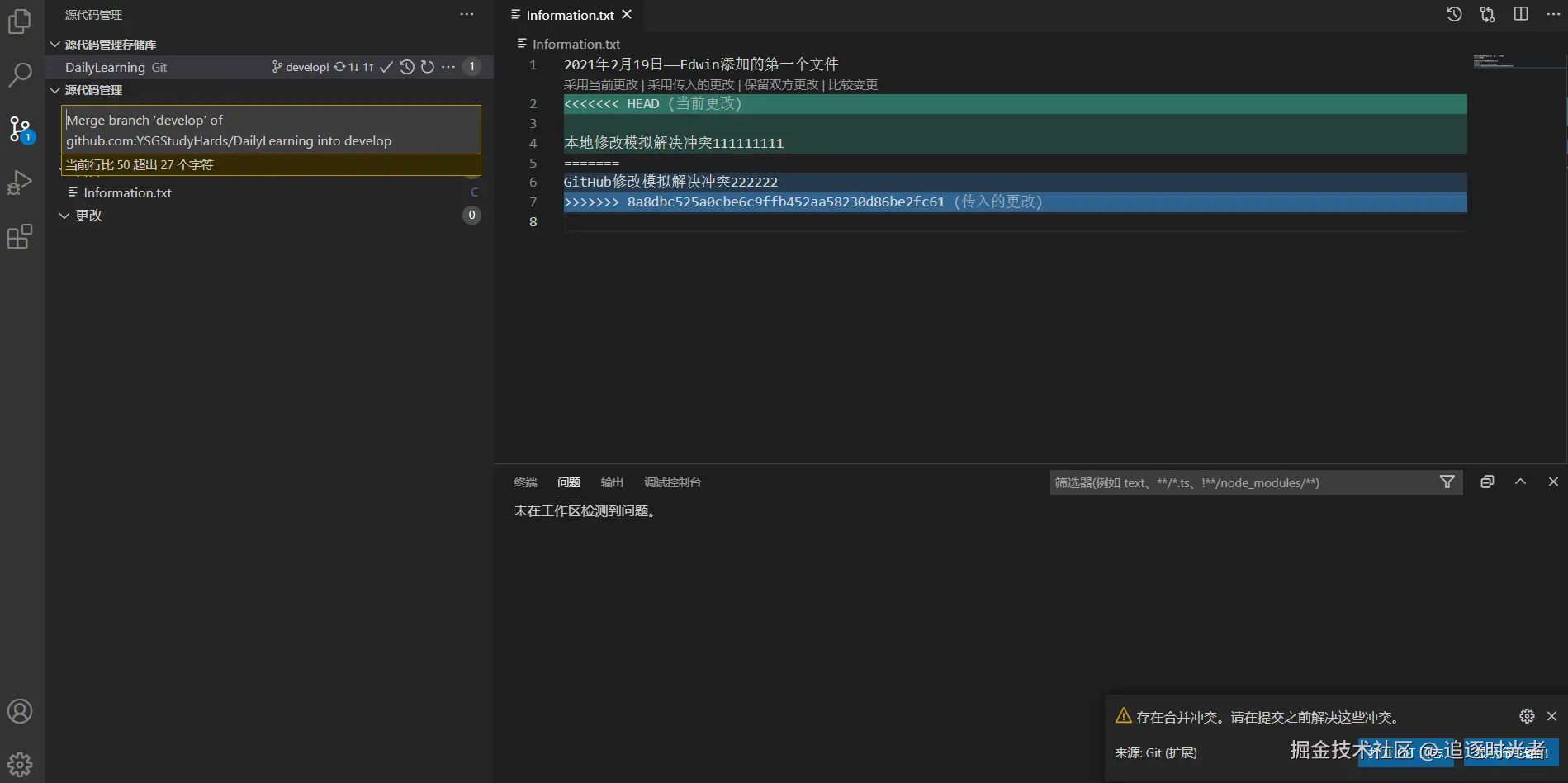Open the Manage settings gear in activity bar
Screen dimensions: 1568x783
click(20, 764)
